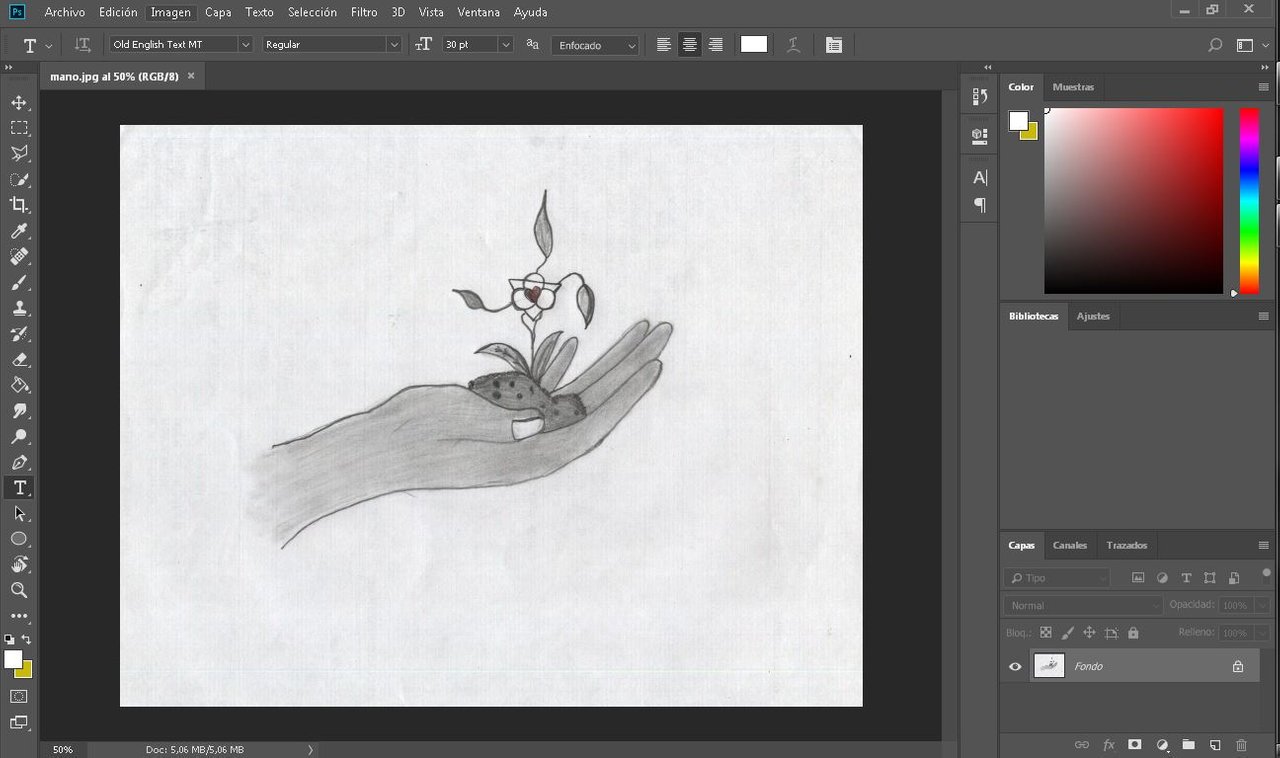Switch to the Trazados tab
This screenshot has width=1280, height=758.
pos(1127,545)
